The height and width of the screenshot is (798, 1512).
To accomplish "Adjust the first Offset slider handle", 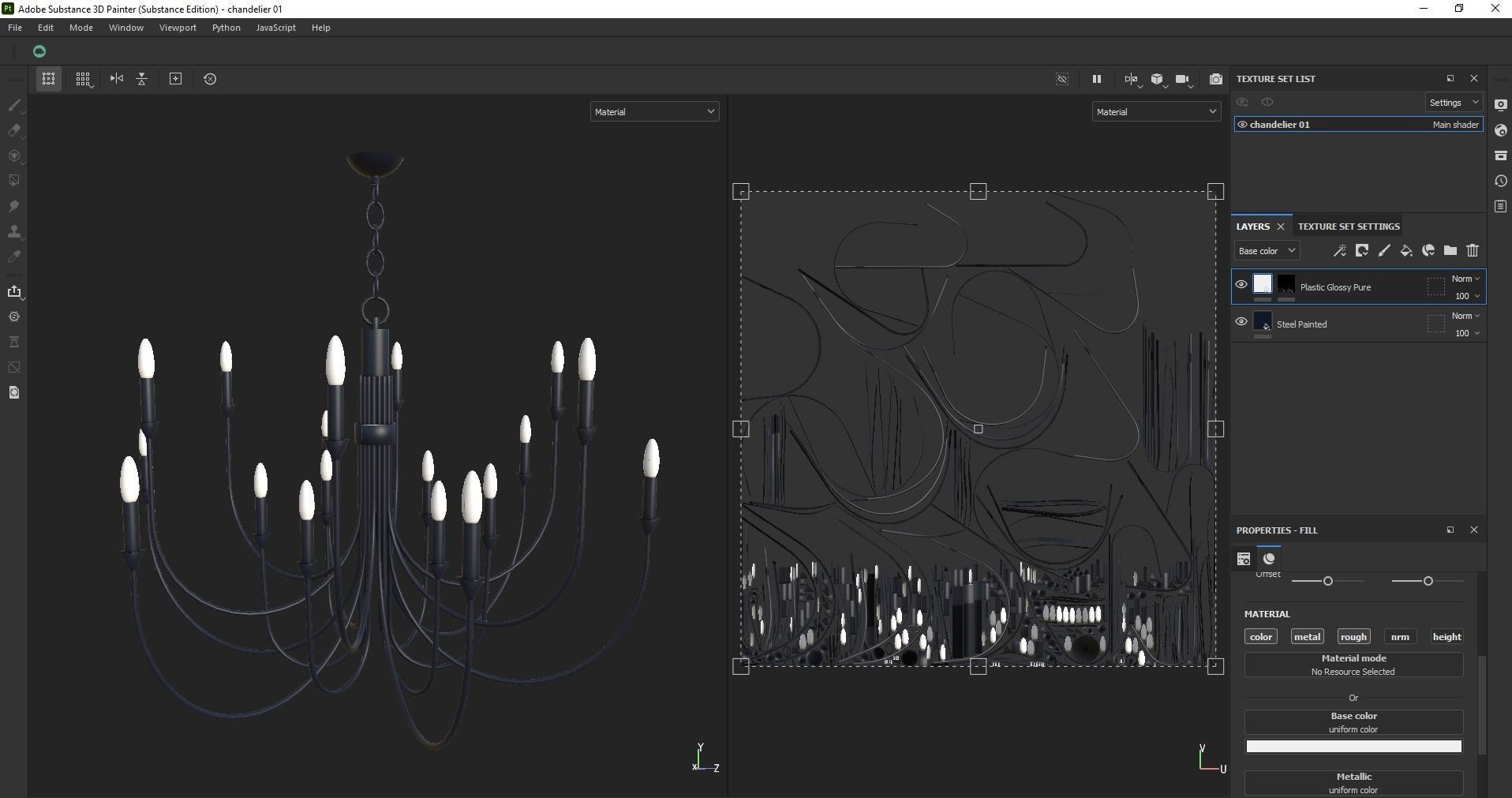I will (x=1328, y=581).
